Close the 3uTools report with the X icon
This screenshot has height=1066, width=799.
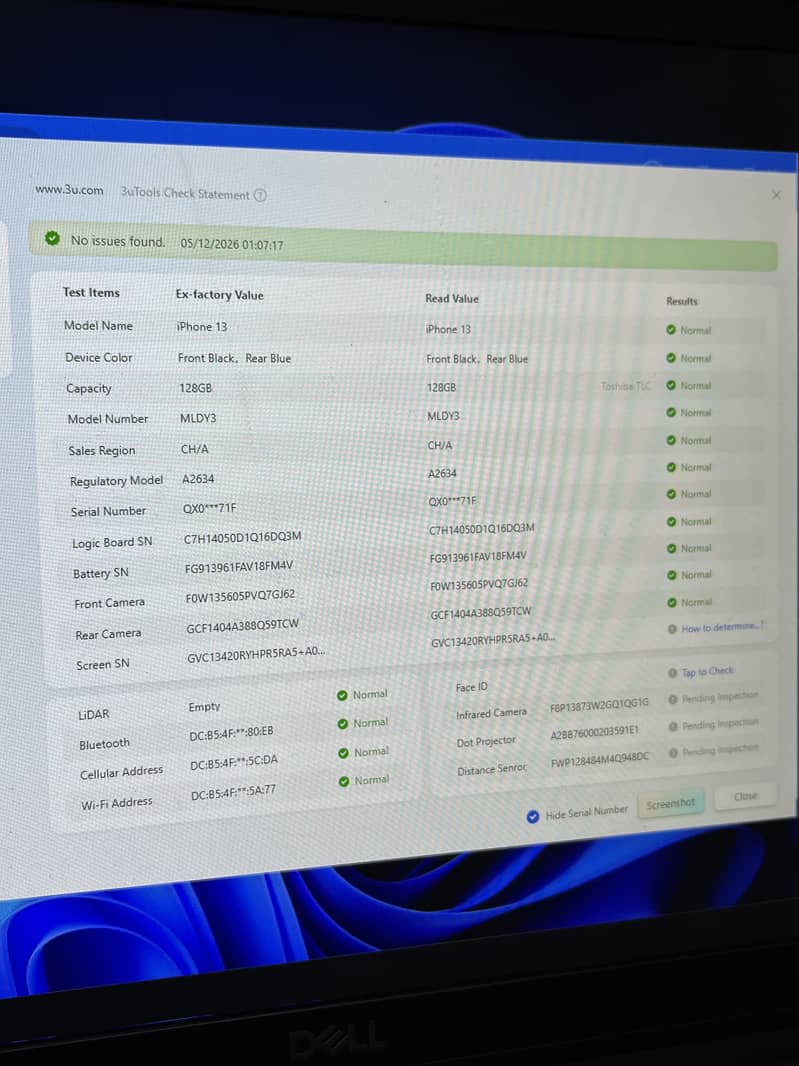(x=776, y=195)
